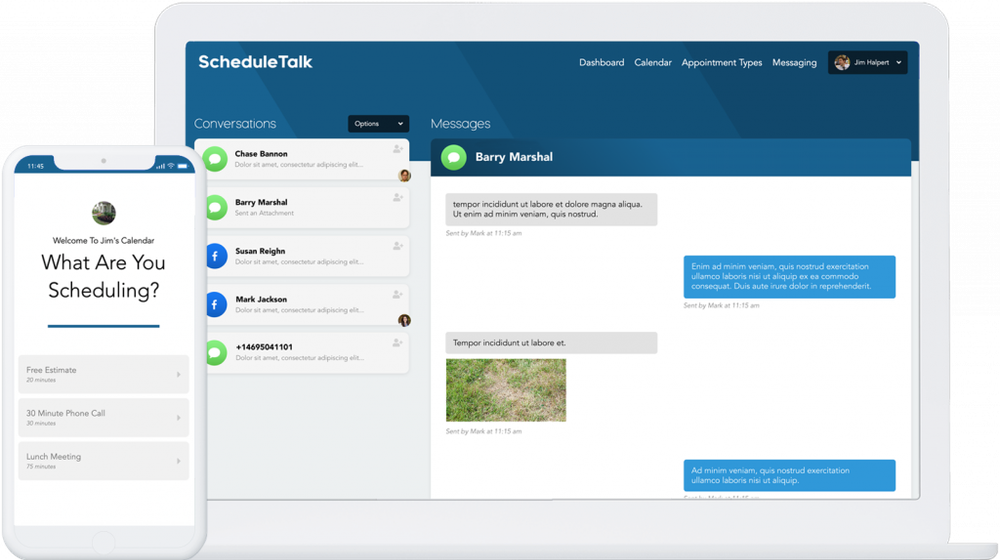The image size is (1000, 560).
Task: Open the Messaging section
Action: click(x=794, y=63)
